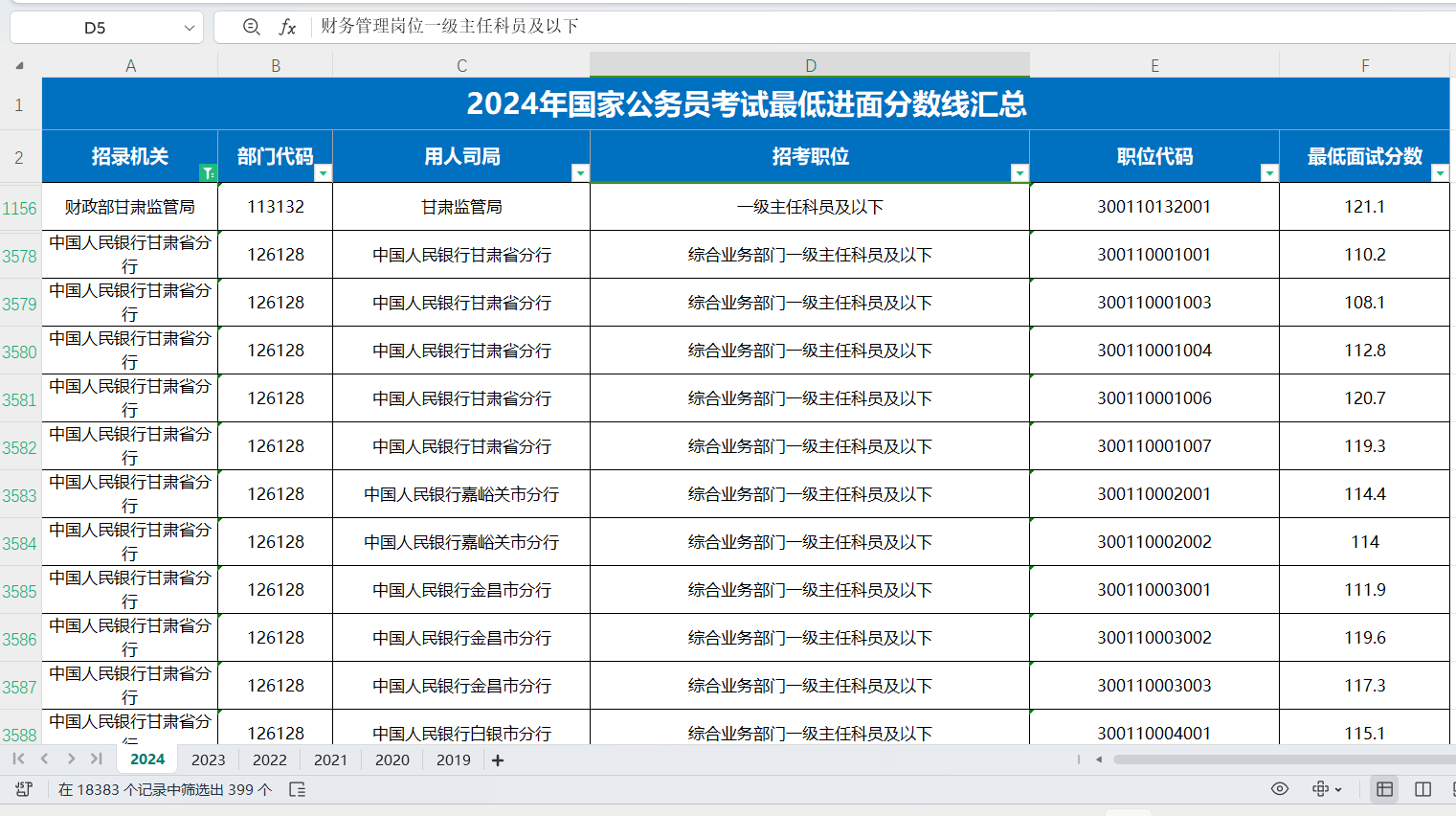Switch to the 2023 sheet tab

click(209, 759)
